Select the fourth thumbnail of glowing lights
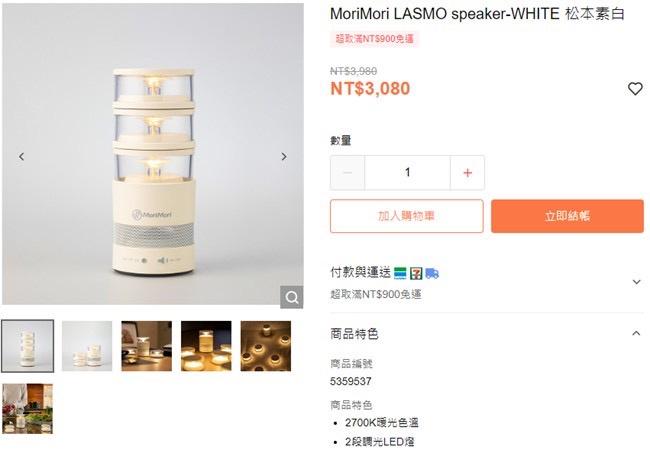Viewport: 650px width, 450px height. (206, 346)
